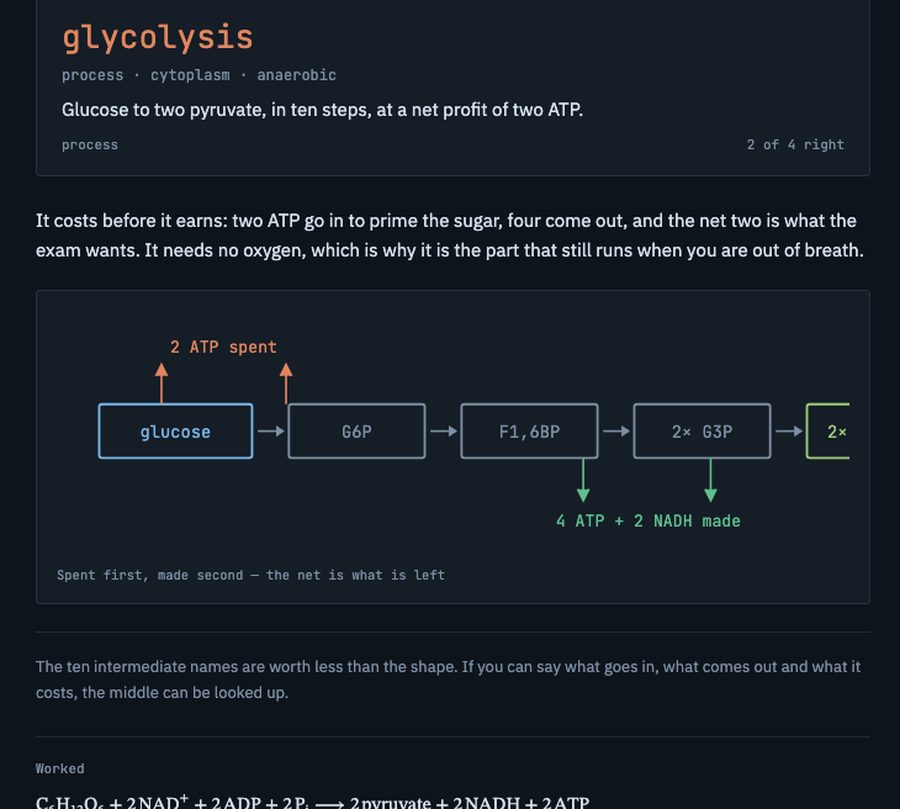Click the 'anaerobic' tag
The image size is (900, 809).
(296, 75)
